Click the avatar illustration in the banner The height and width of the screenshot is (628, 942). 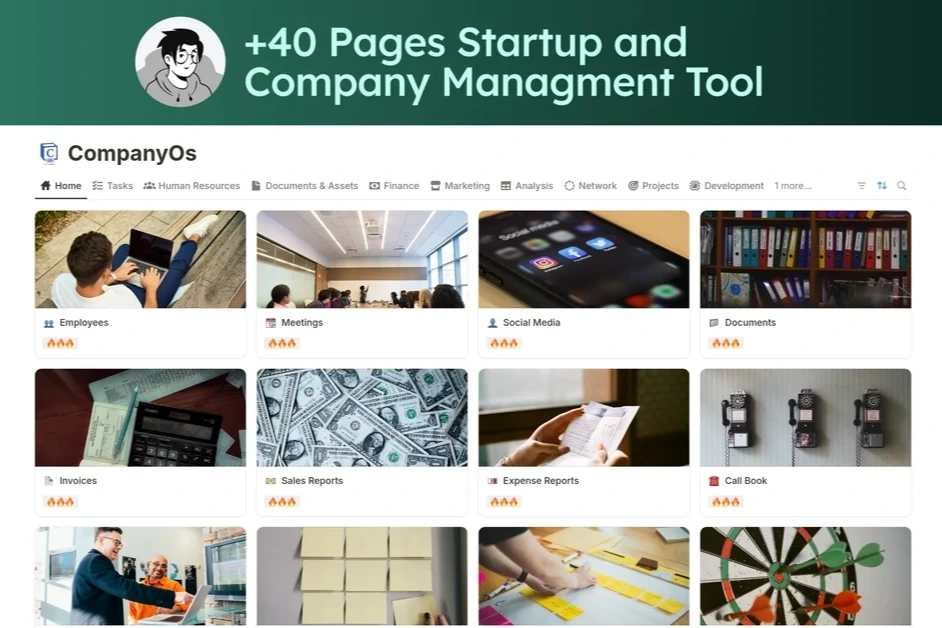pos(180,62)
